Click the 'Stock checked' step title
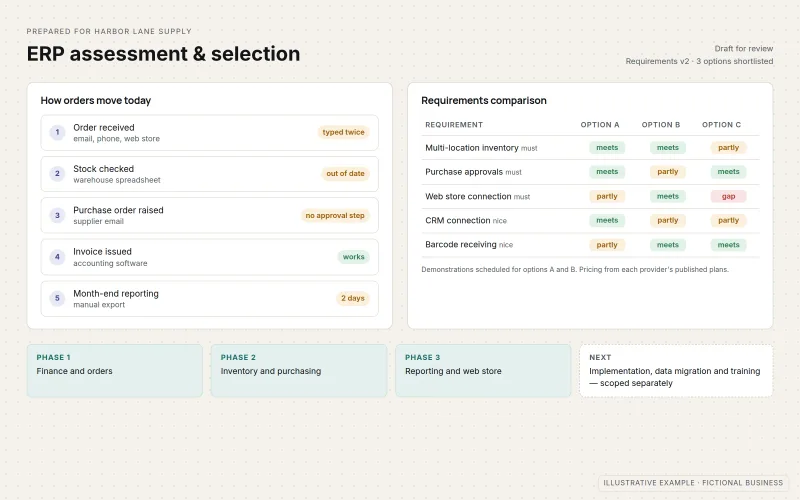Screen dimensions: 800x500 tap(104, 169)
